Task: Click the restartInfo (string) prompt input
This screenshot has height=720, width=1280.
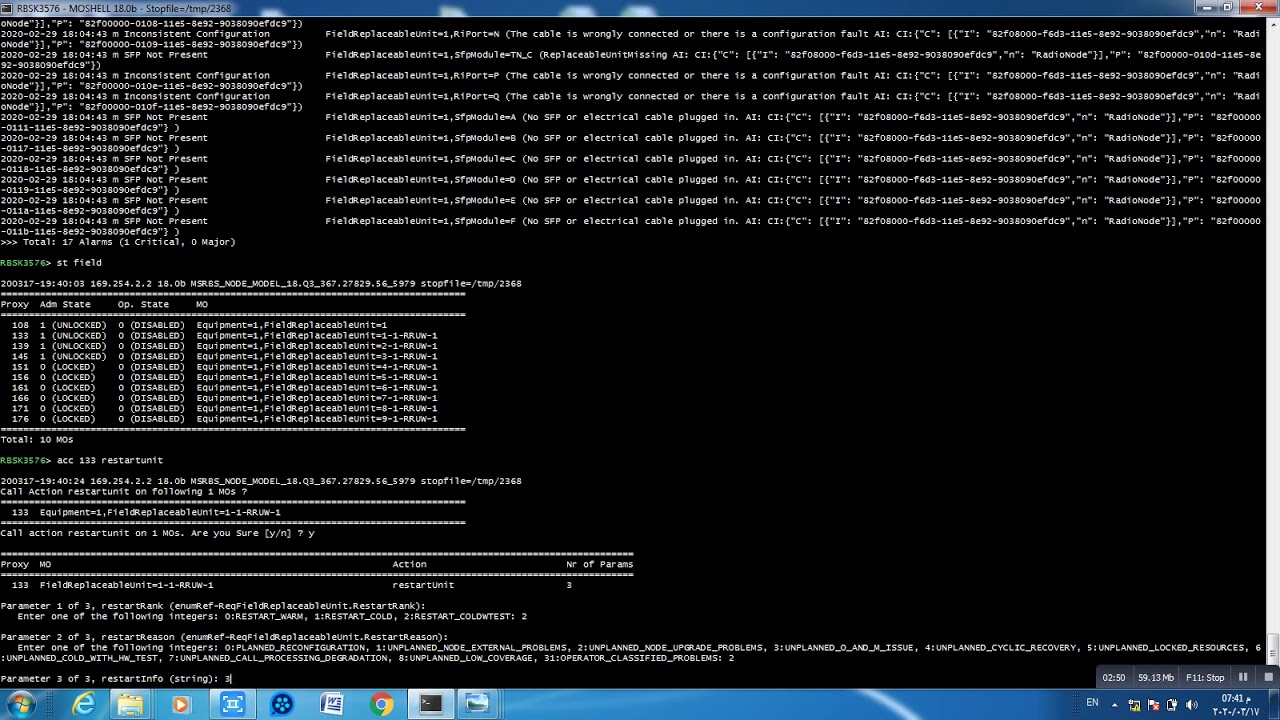Action: (x=228, y=679)
